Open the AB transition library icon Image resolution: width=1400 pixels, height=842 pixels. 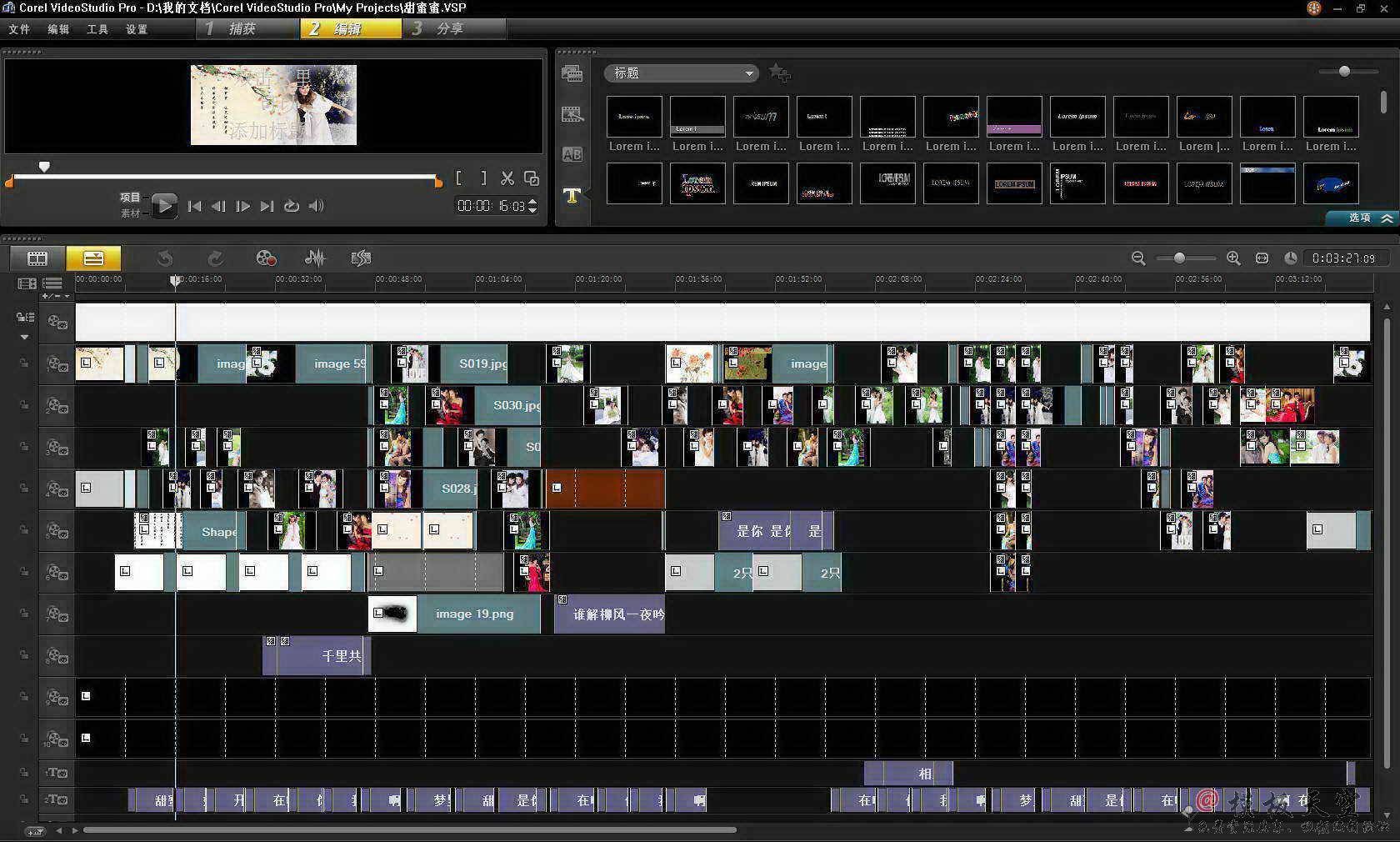[x=572, y=154]
